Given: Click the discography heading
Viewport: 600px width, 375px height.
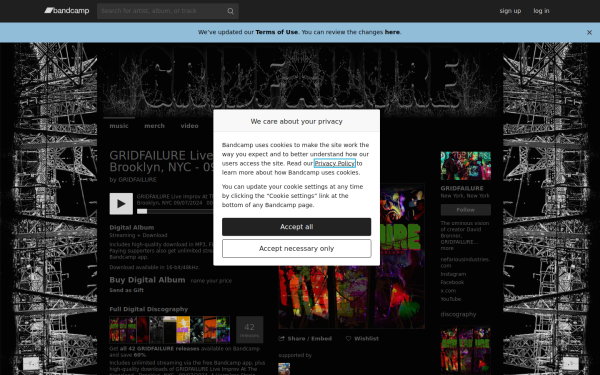Looking at the screenshot, I should [x=458, y=315].
